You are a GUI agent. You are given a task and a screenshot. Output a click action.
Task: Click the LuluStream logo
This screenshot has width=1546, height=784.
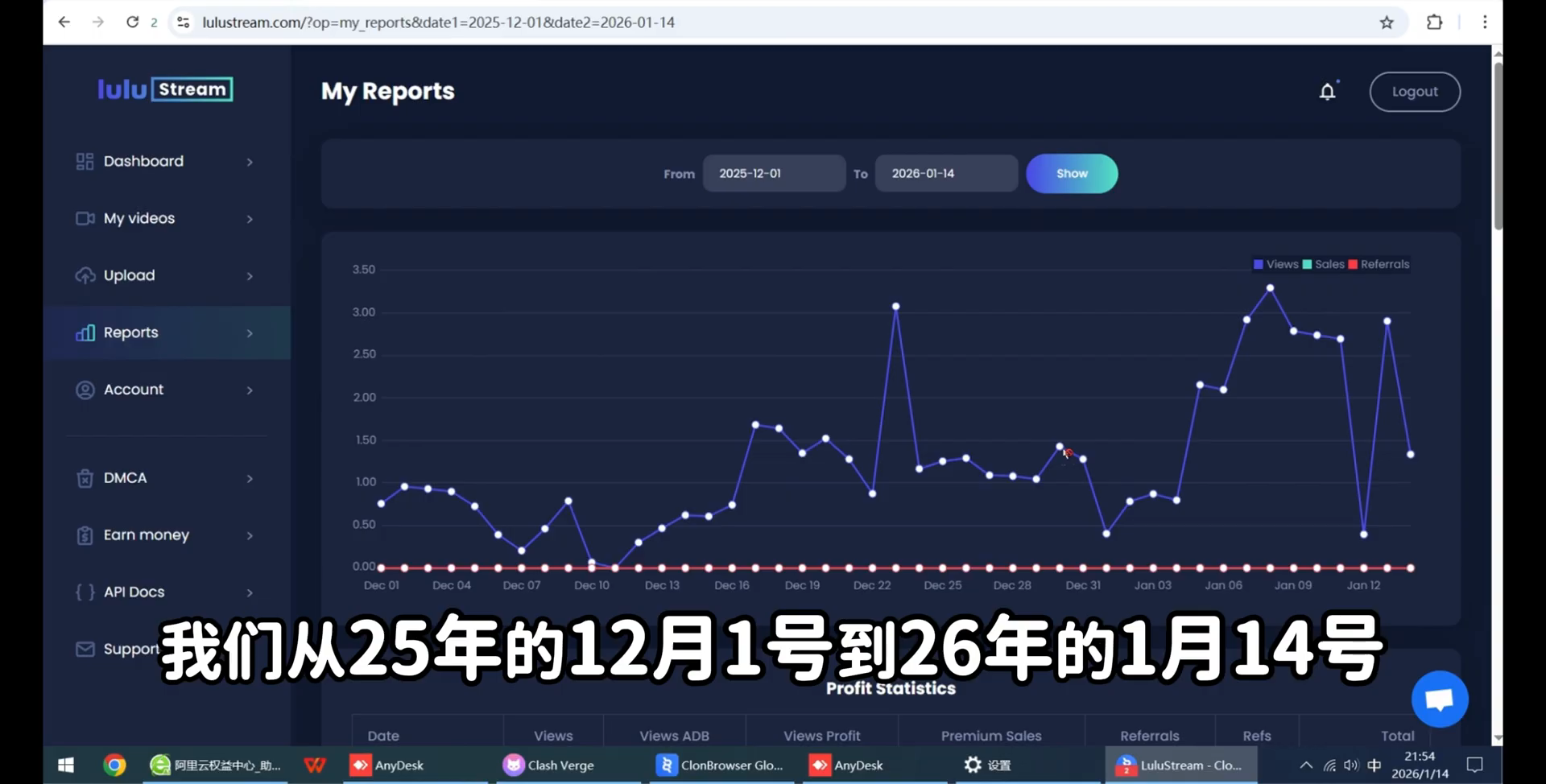165,89
